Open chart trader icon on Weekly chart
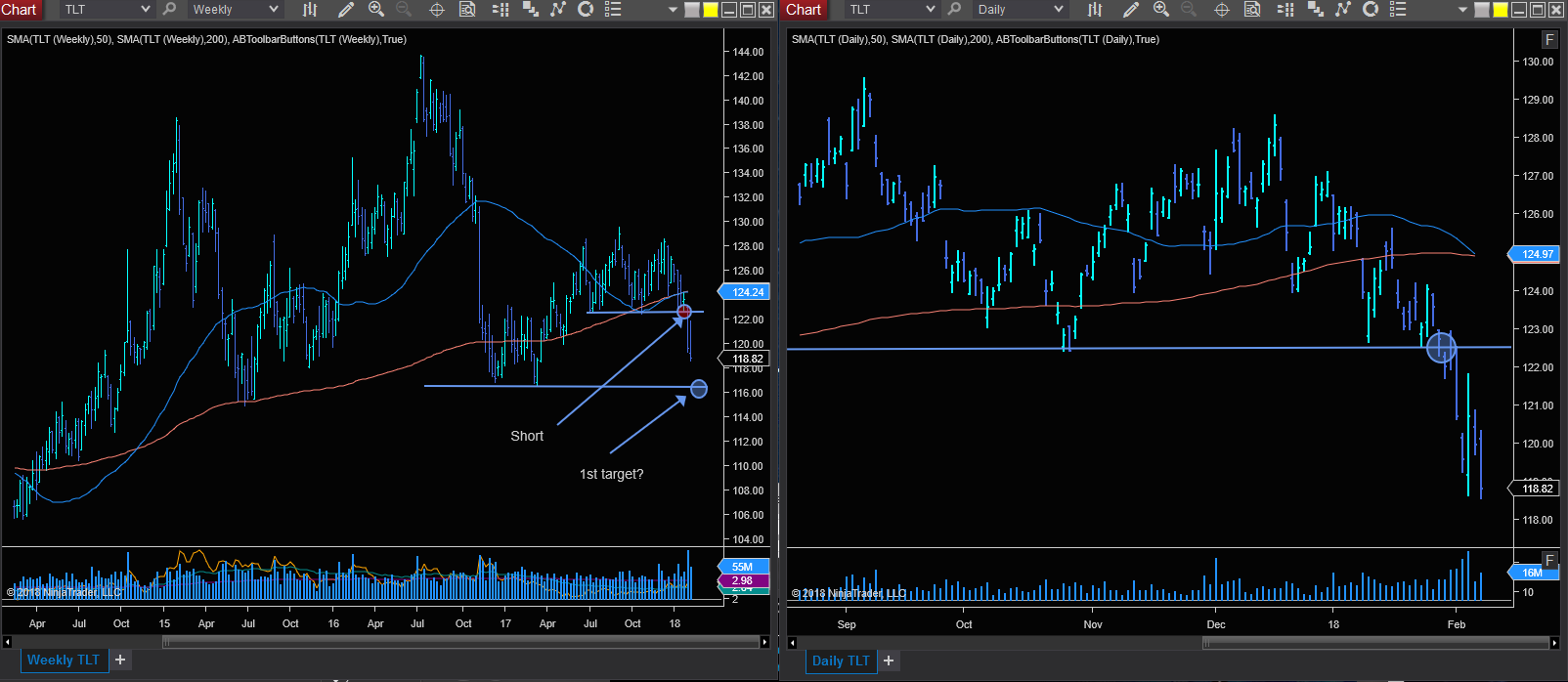The height and width of the screenshot is (682, 1568). 501,10
